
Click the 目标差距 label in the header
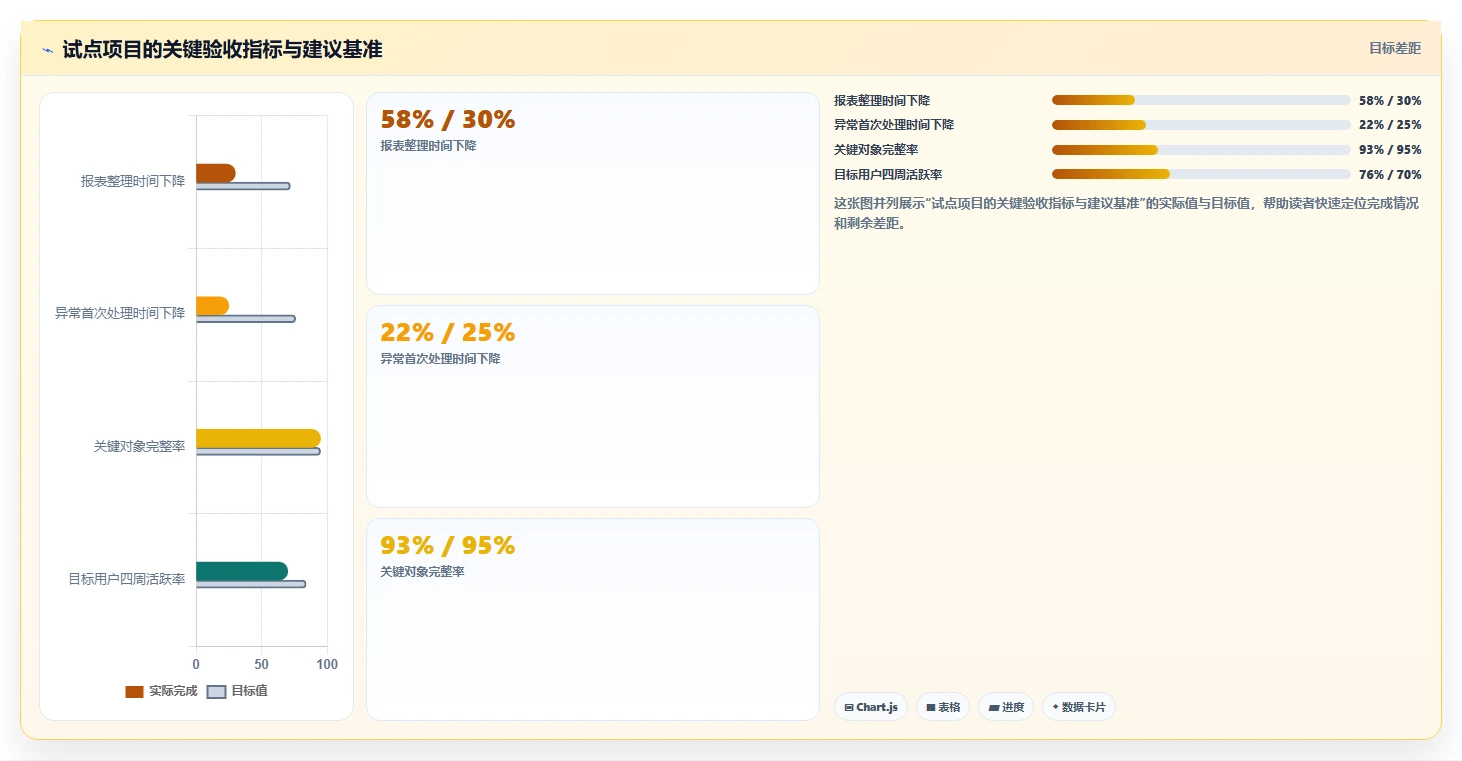1395,48
